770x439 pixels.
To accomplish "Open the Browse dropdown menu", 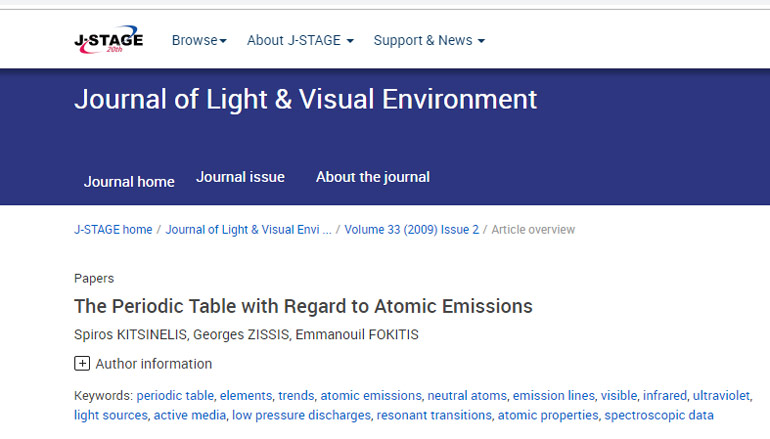I will coord(199,41).
